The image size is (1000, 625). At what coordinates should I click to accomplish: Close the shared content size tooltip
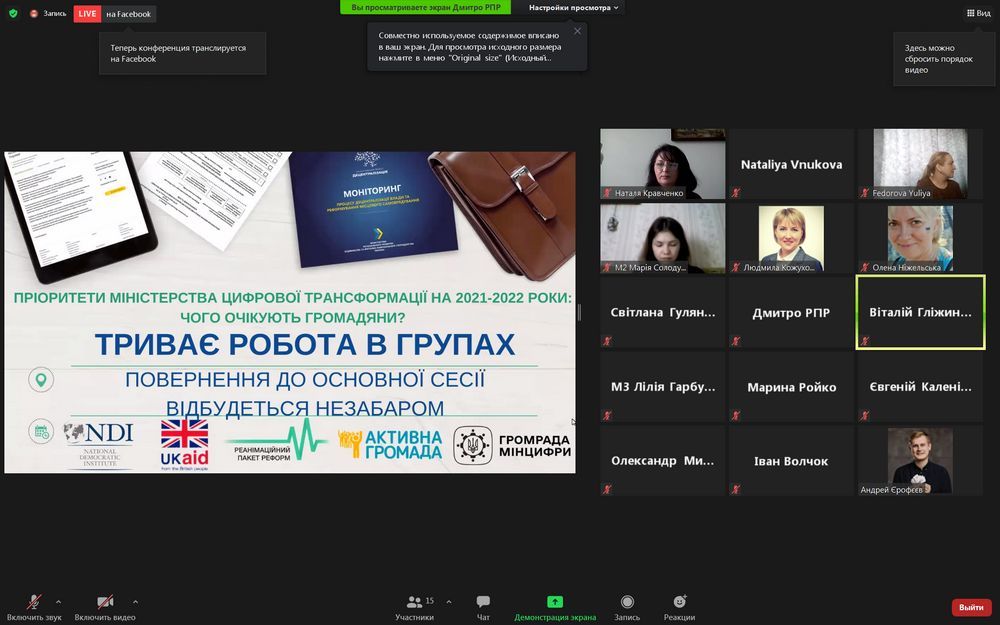click(577, 31)
